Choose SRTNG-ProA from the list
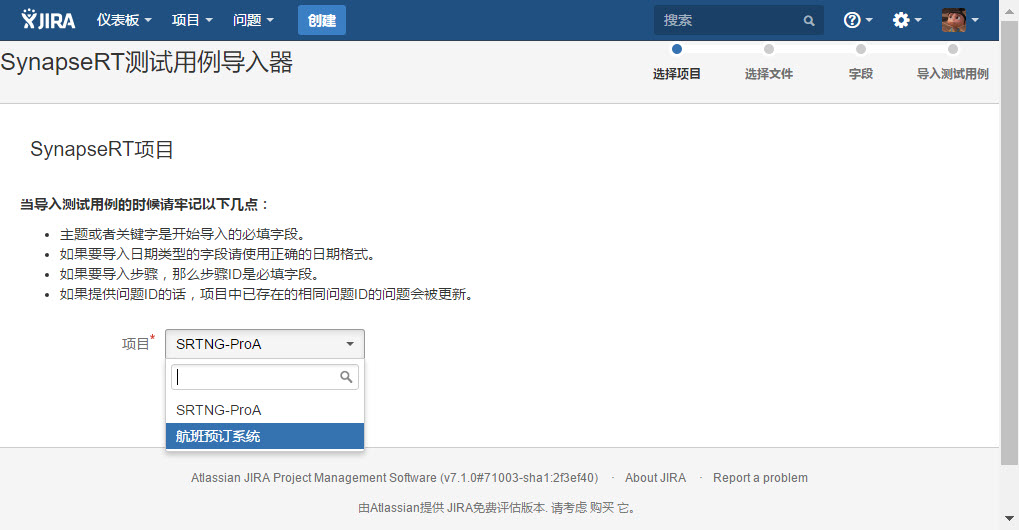 264,410
